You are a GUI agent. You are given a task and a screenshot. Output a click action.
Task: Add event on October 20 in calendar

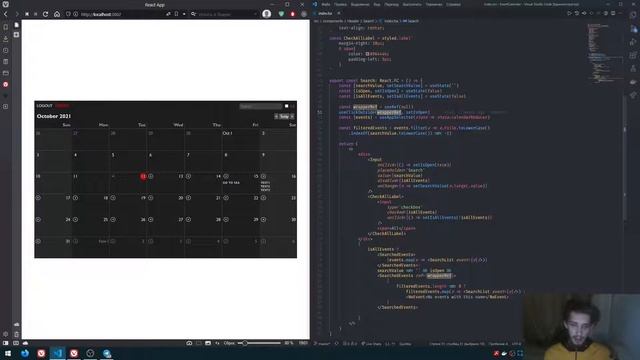[188, 198]
